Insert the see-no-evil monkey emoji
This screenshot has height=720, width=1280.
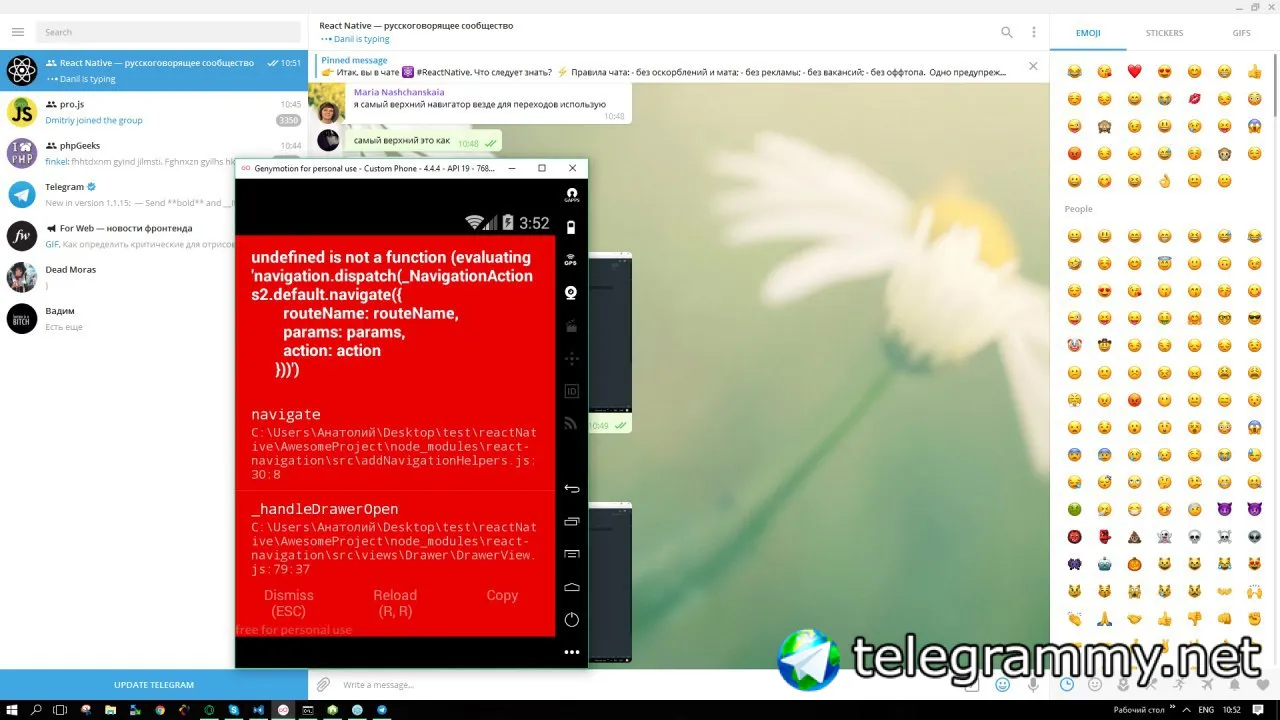coord(1104,126)
